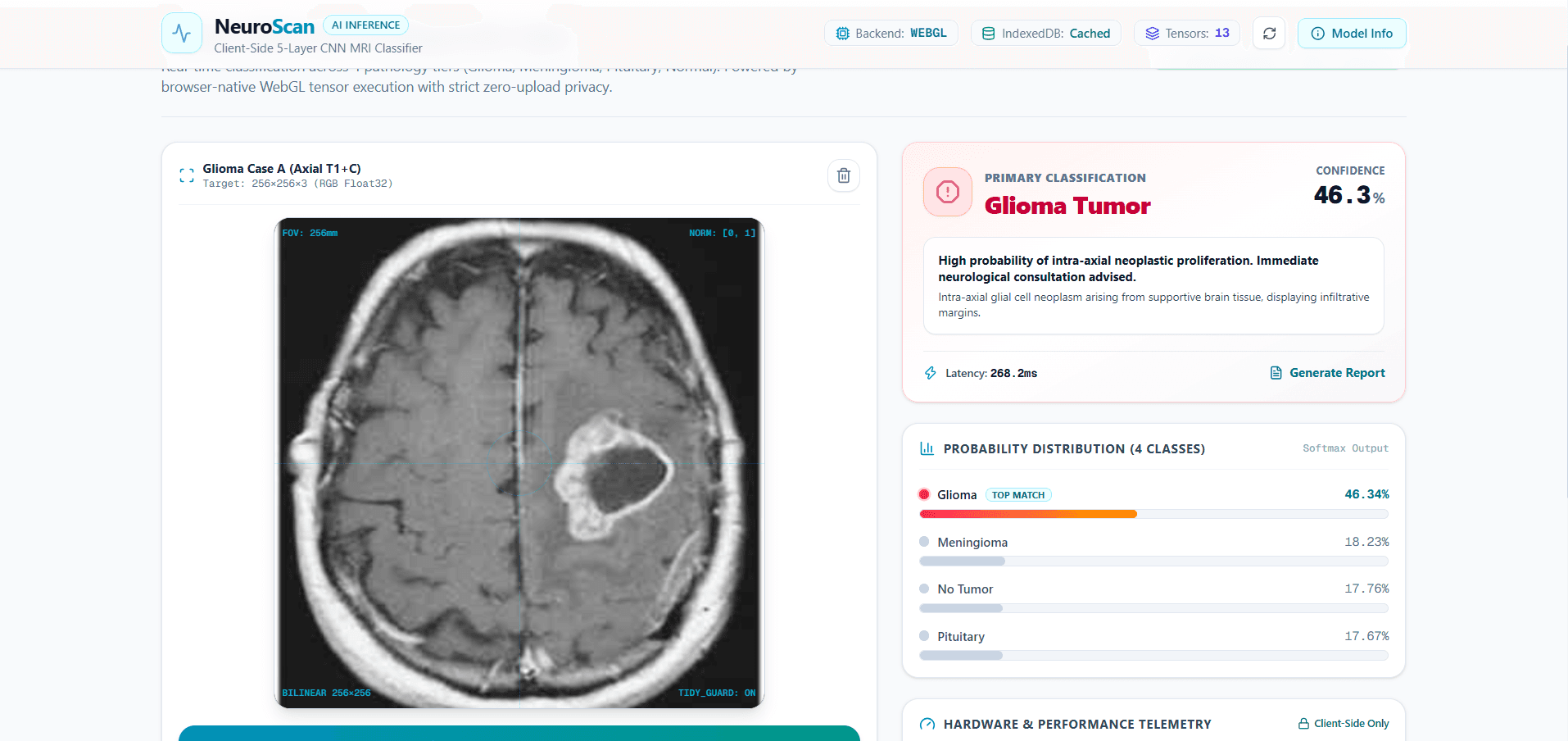Viewport: 1568px width, 741px height.
Task: Click the NeuroScan title text
Action: [265, 26]
